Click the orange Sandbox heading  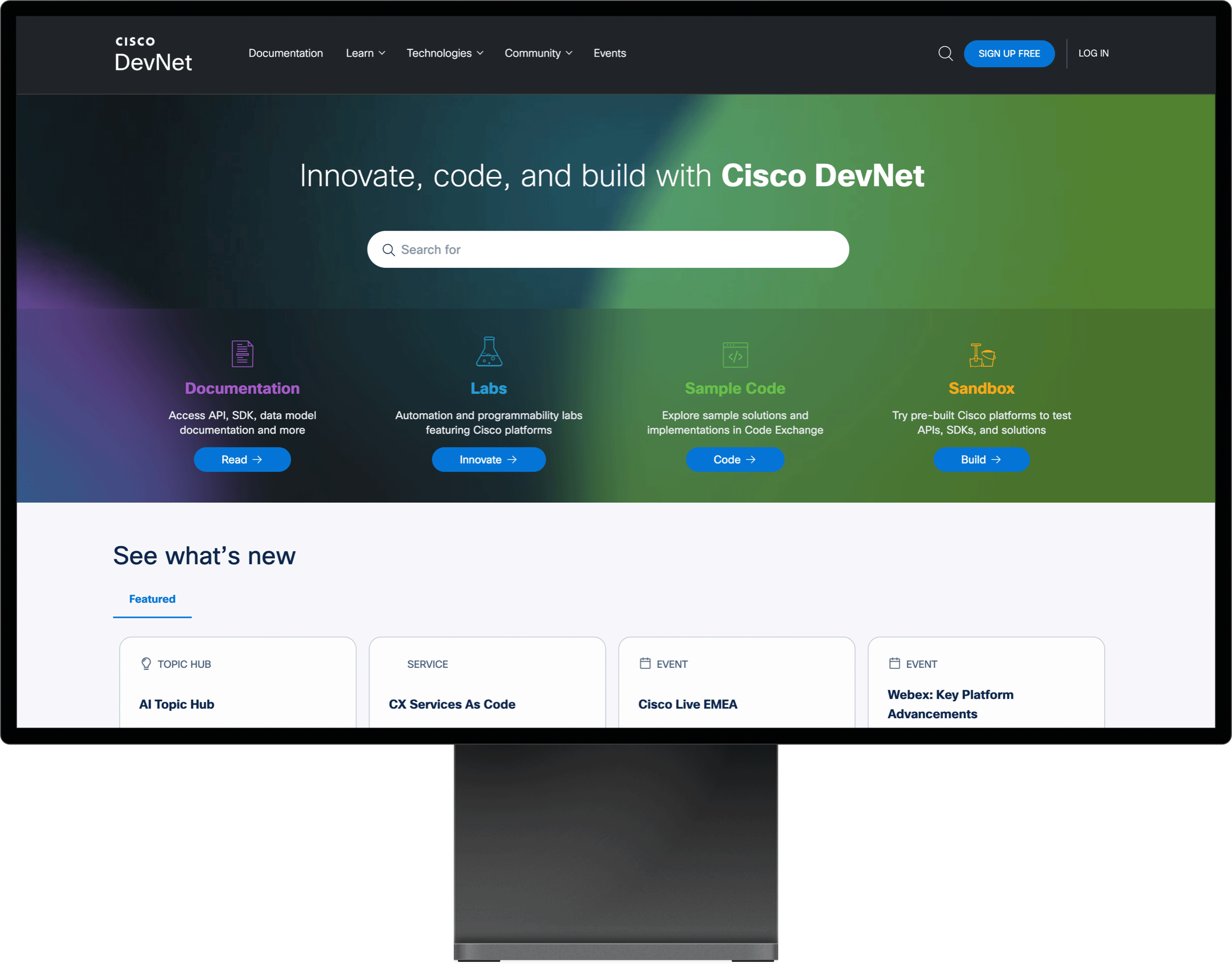point(982,388)
